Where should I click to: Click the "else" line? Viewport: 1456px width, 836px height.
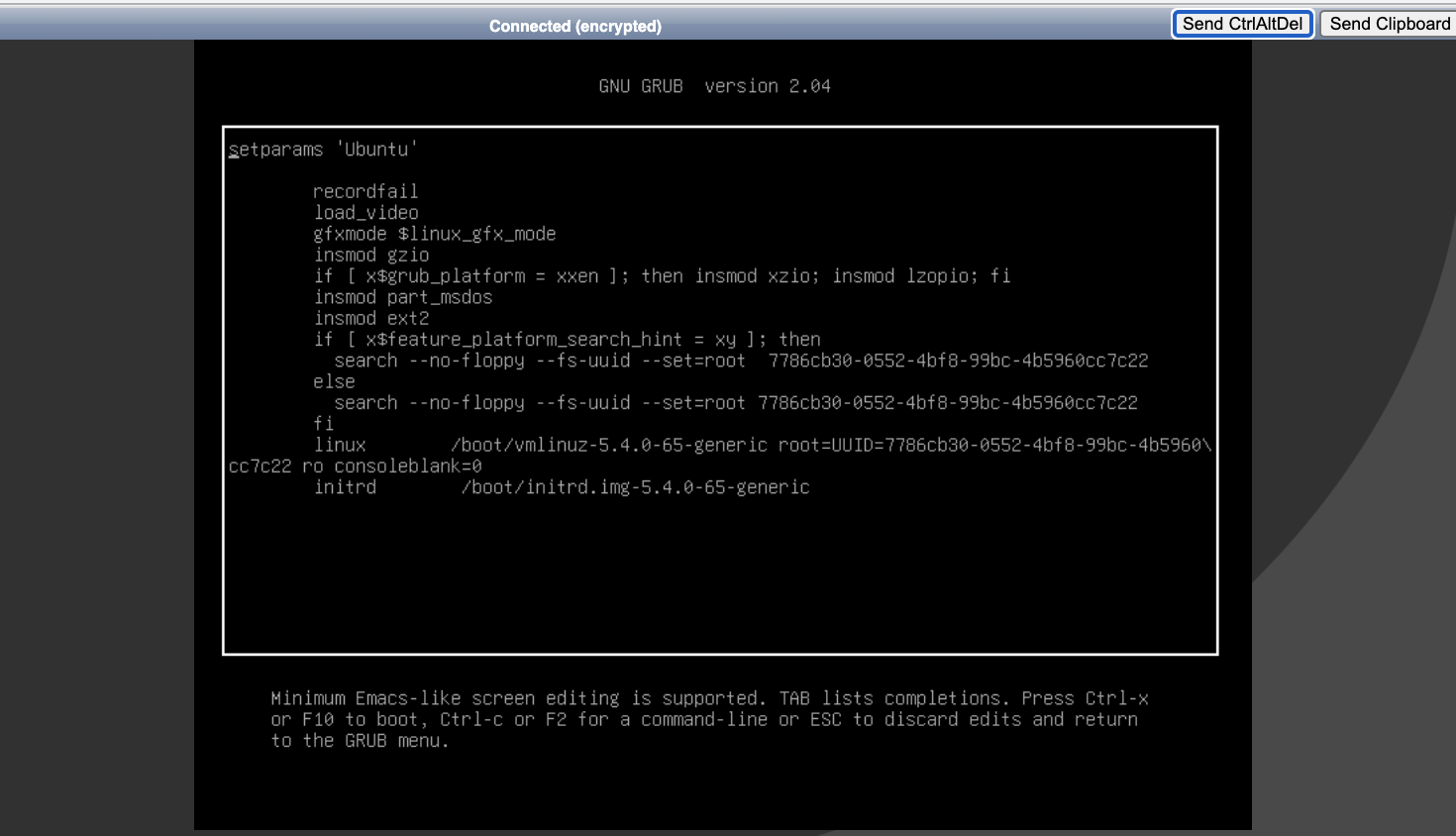pos(334,382)
